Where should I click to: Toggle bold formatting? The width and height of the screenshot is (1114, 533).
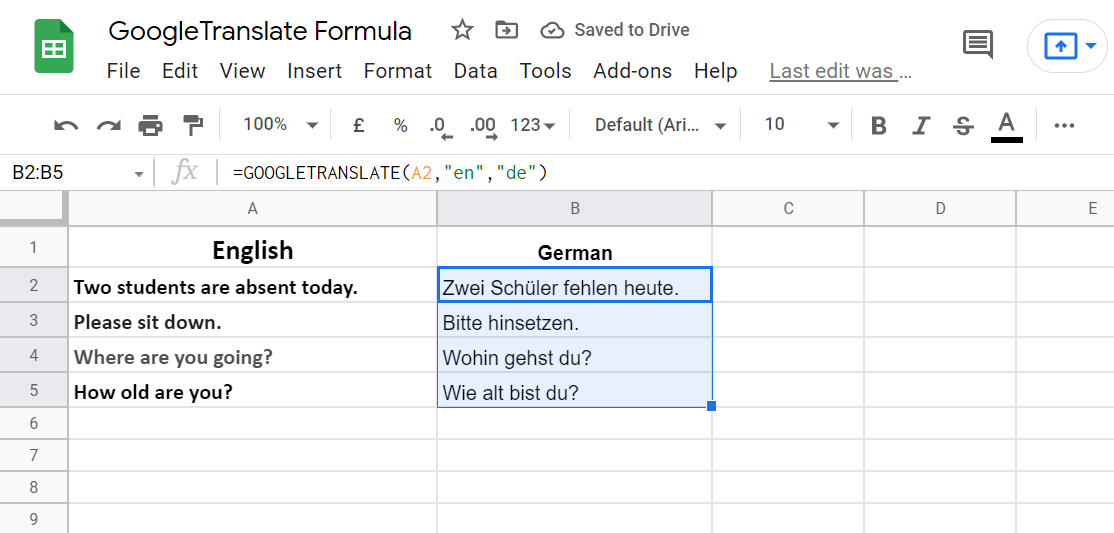pyautogui.click(x=879, y=126)
